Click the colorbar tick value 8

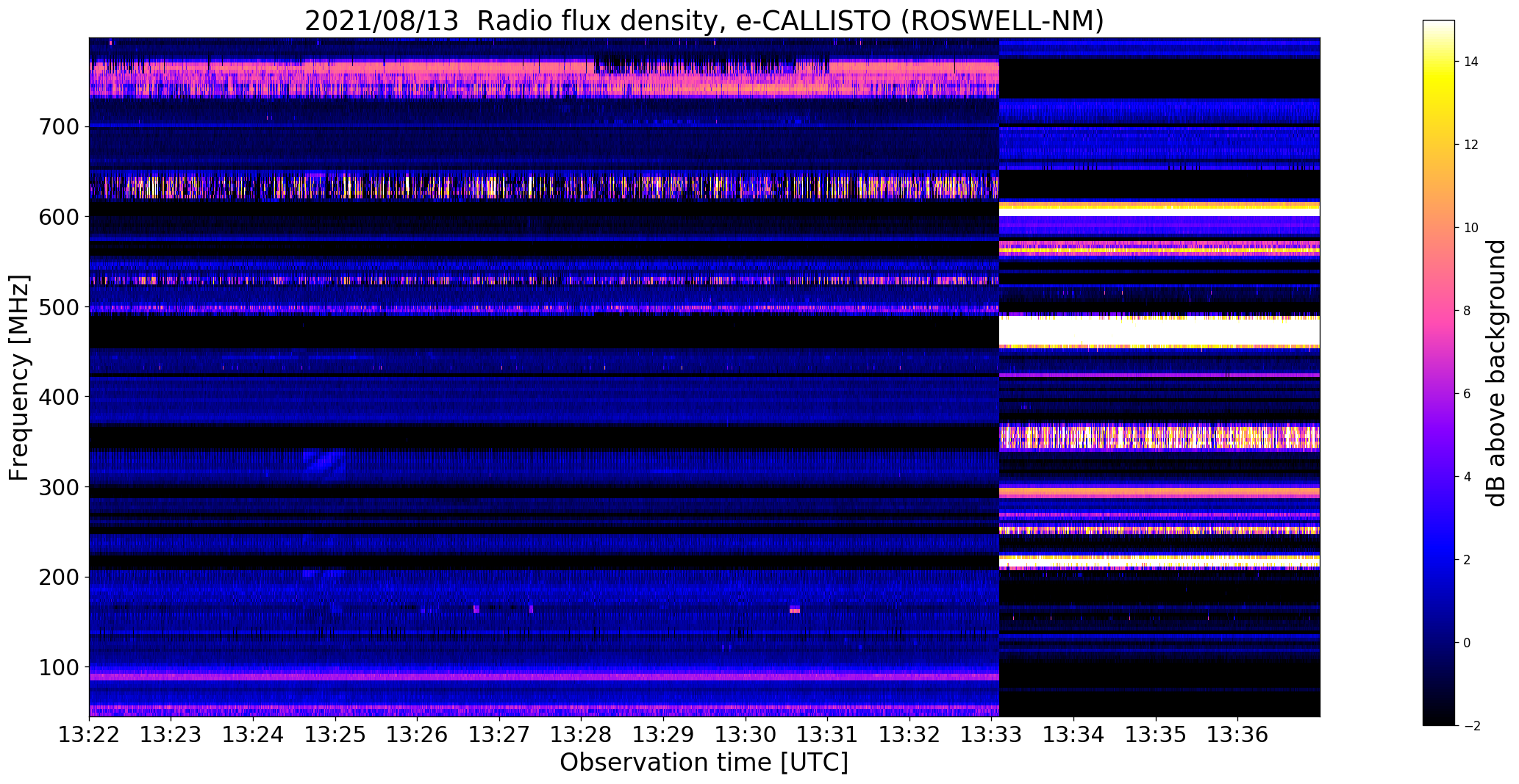(x=1468, y=311)
